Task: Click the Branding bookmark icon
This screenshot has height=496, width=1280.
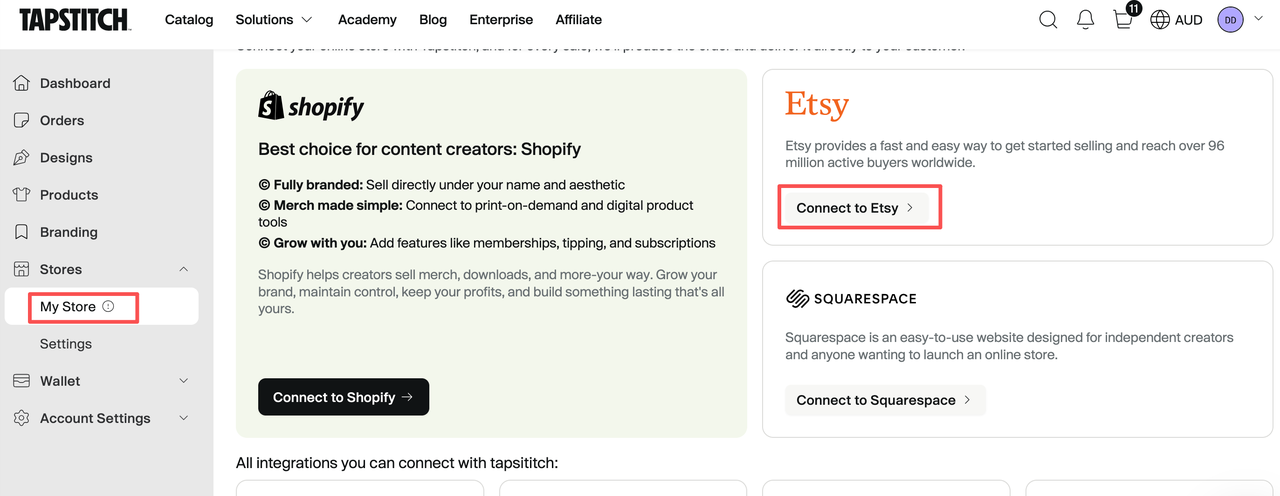Action: tap(21, 232)
